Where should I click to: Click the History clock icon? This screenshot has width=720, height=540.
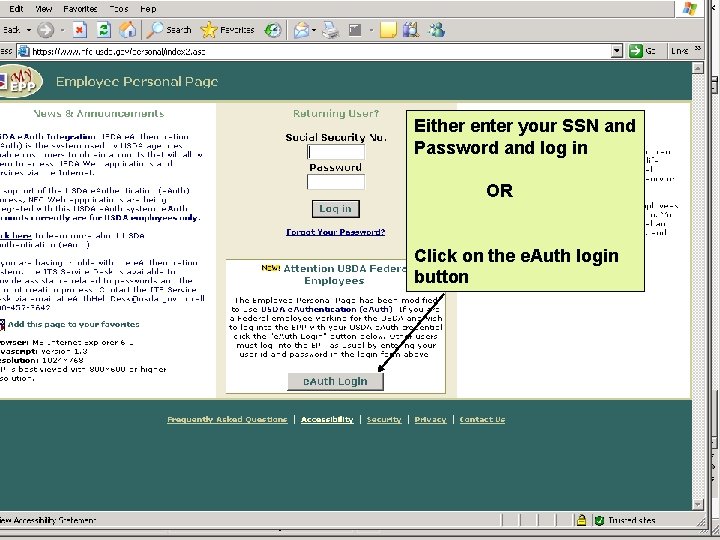[273, 31]
